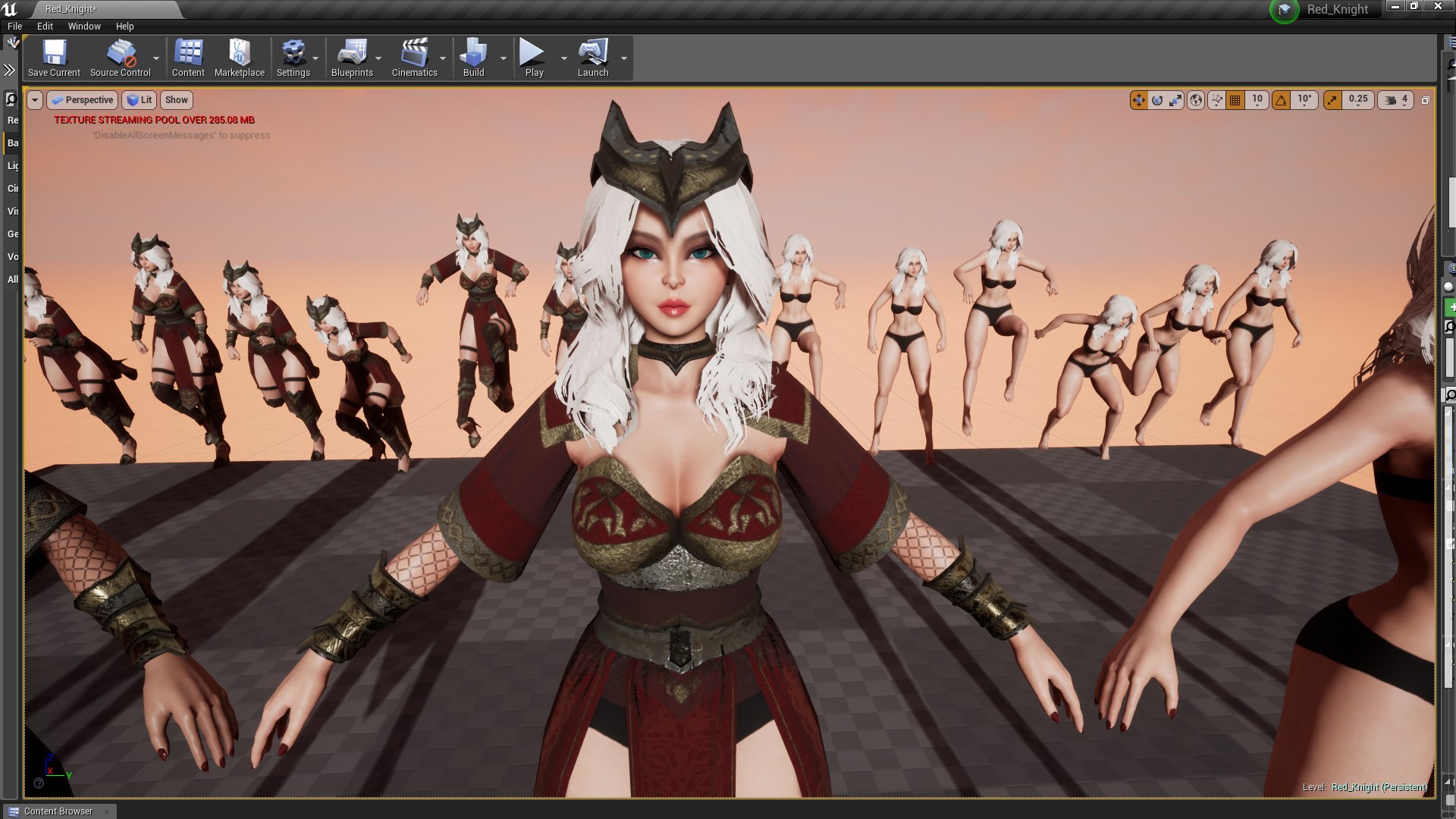Select the Visual Effects category tab
1456x819 pixels.
pos(12,211)
